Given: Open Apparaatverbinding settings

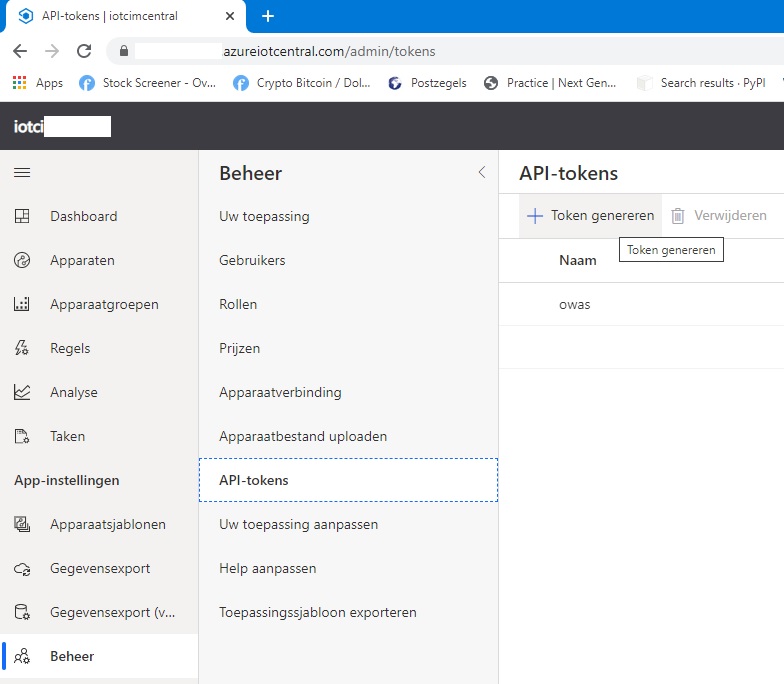Looking at the screenshot, I should tap(280, 392).
